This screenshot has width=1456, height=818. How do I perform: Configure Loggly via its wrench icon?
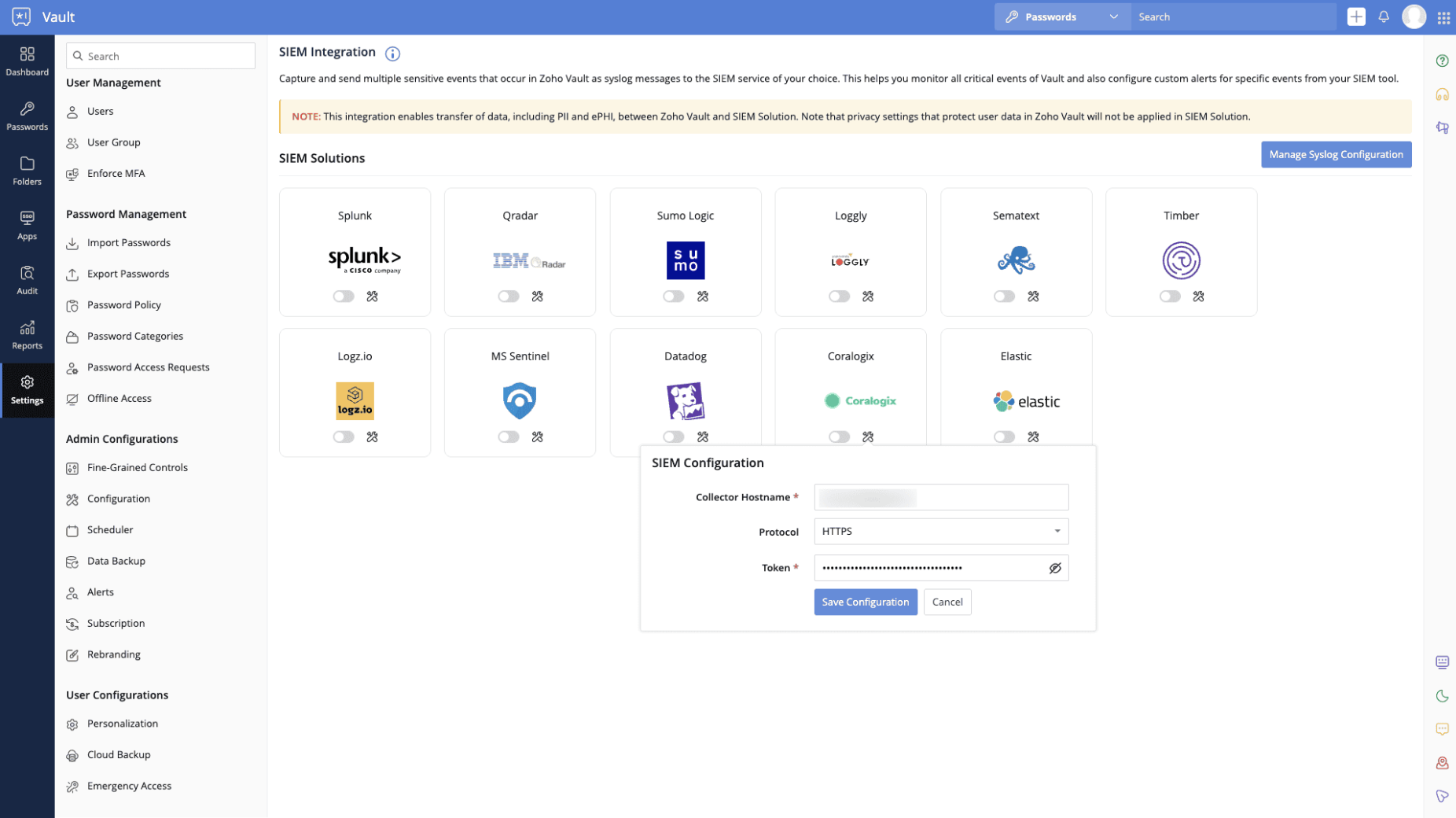[x=868, y=297]
